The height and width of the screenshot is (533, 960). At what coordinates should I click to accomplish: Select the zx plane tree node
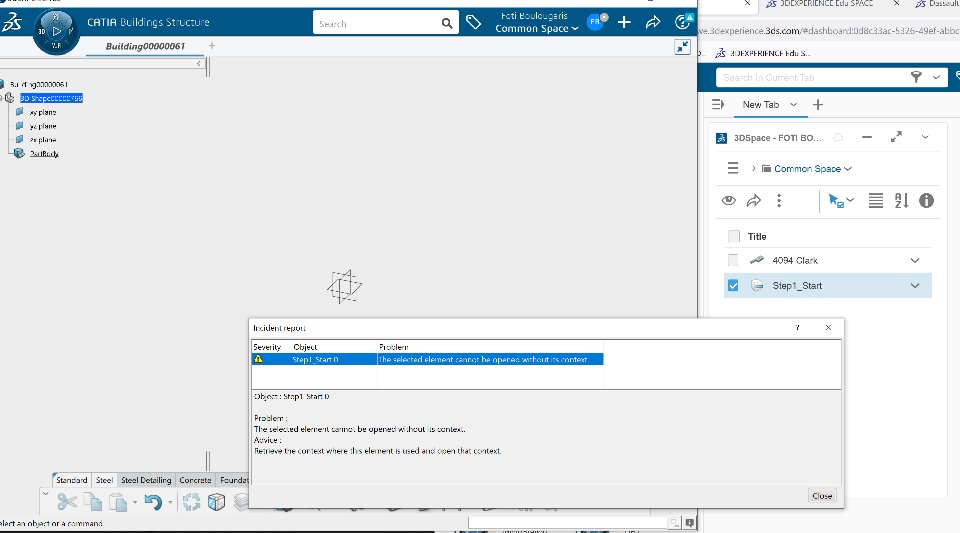(43, 140)
